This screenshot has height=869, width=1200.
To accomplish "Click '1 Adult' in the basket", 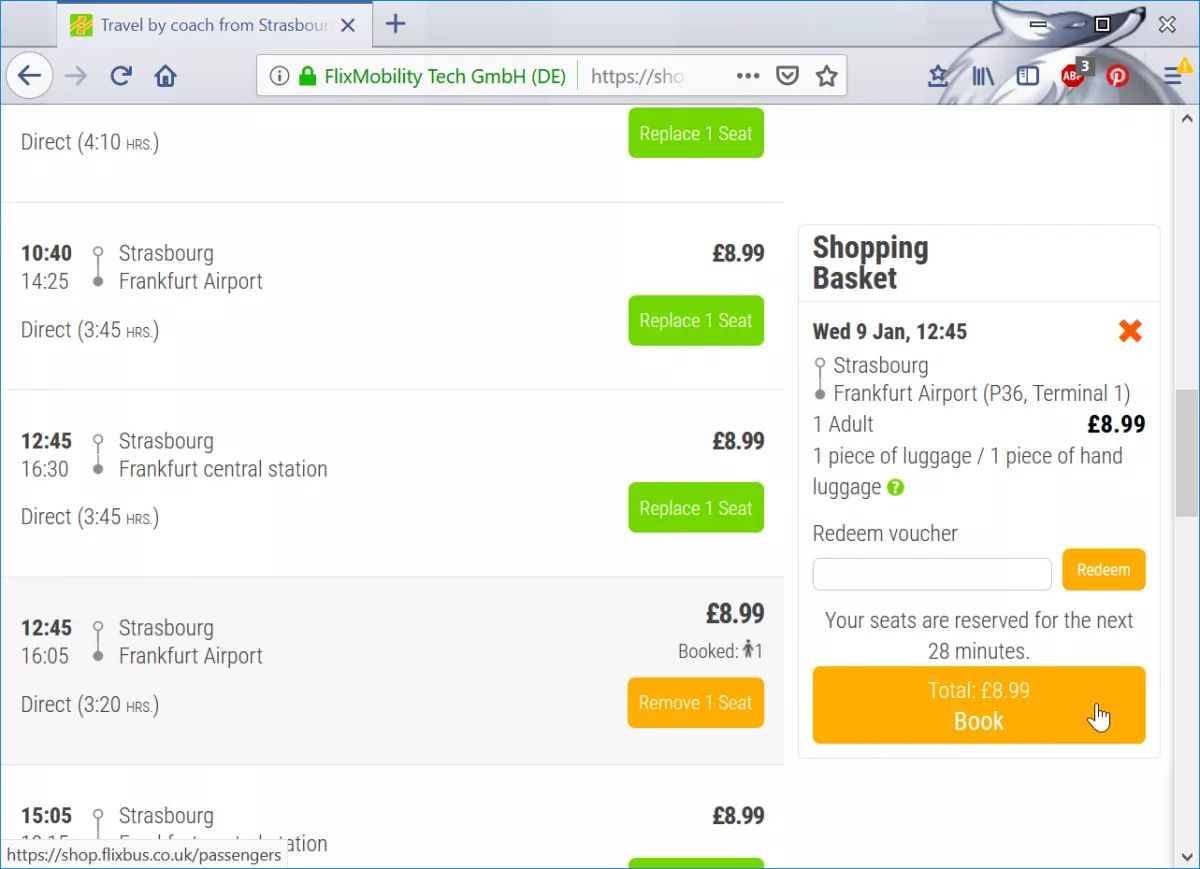I will tap(843, 424).
